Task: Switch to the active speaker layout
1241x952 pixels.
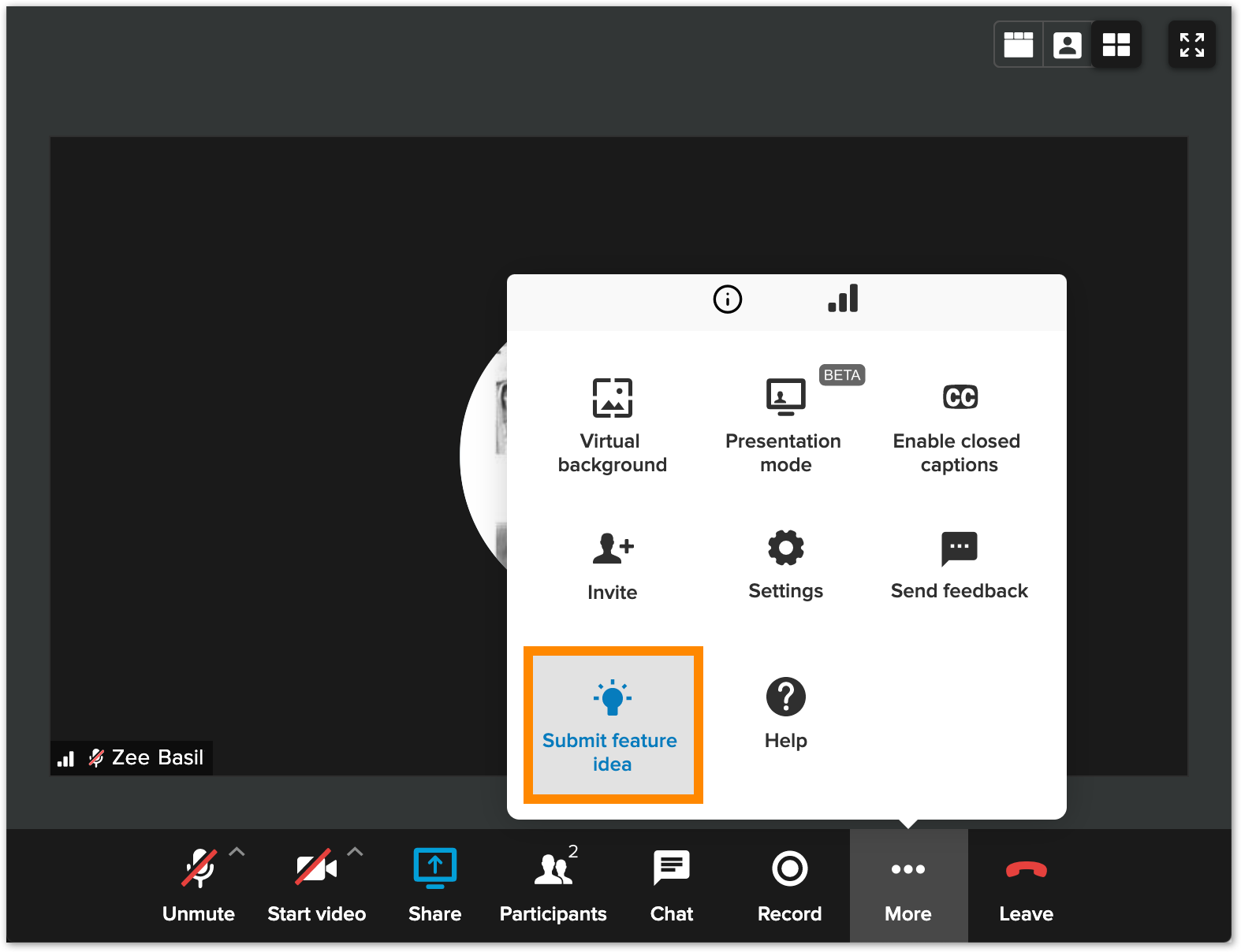Action: pyautogui.click(x=1068, y=44)
